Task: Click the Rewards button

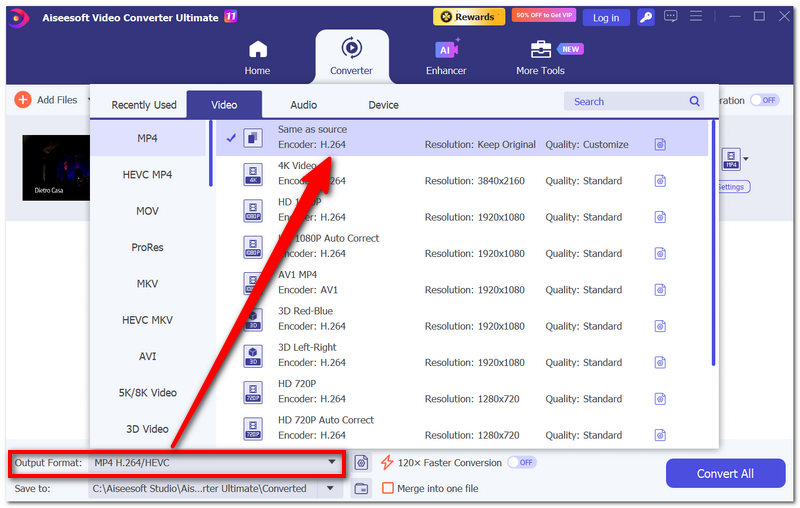Action: pyautogui.click(x=468, y=17)
